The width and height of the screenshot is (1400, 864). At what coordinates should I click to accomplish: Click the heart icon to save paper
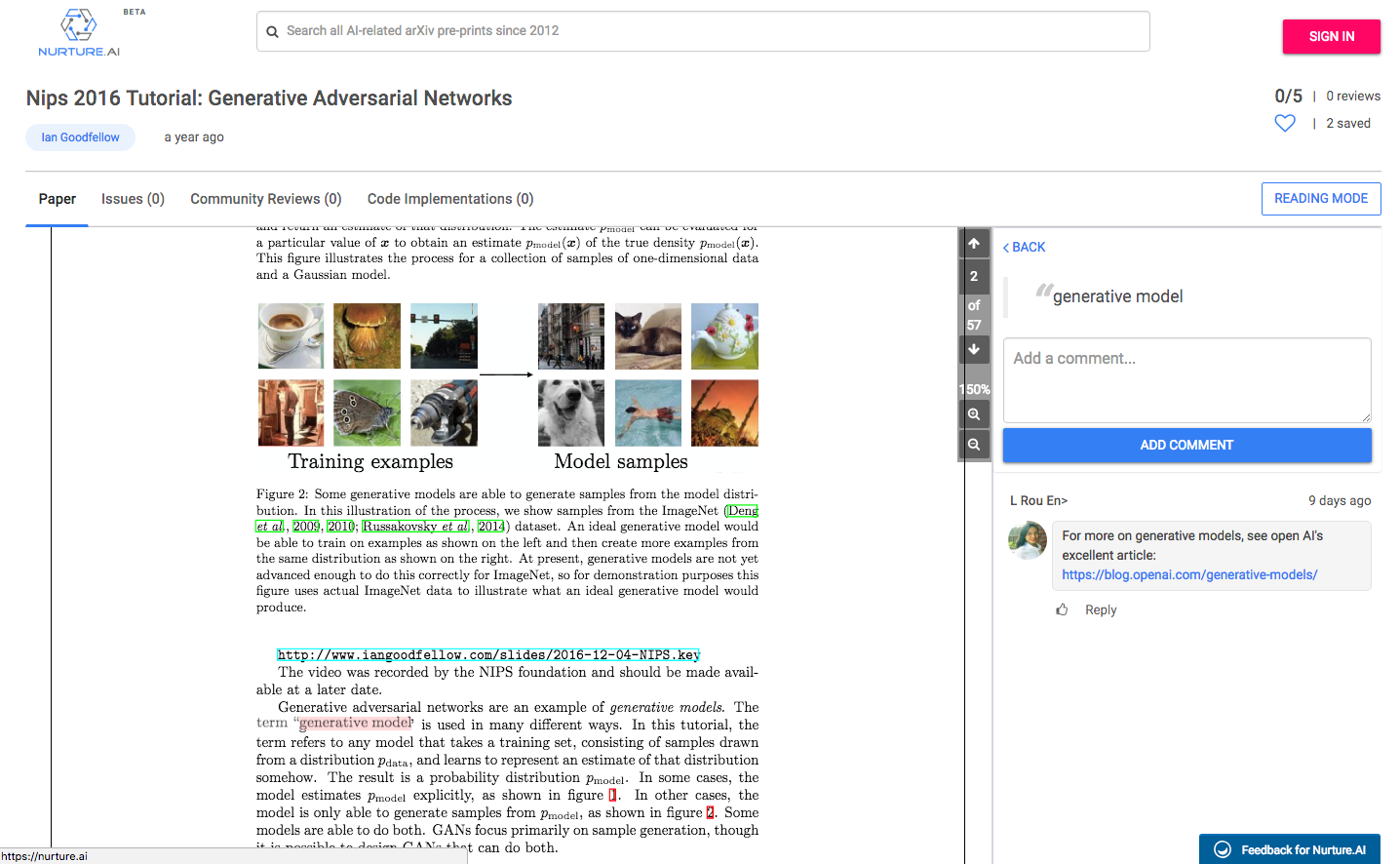[x=1285, y=123]
